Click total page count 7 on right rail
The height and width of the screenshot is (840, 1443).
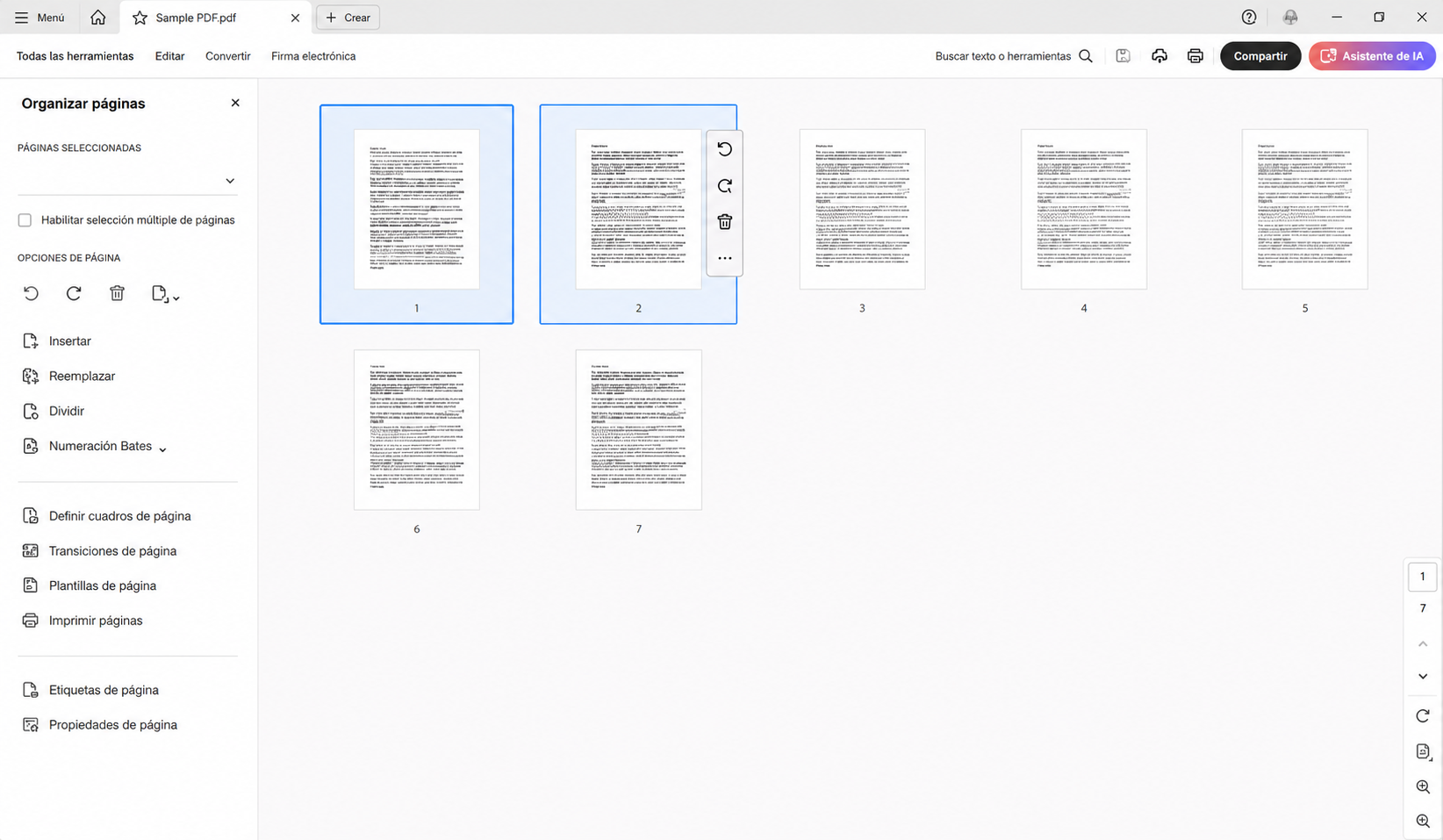point(1423,608)
